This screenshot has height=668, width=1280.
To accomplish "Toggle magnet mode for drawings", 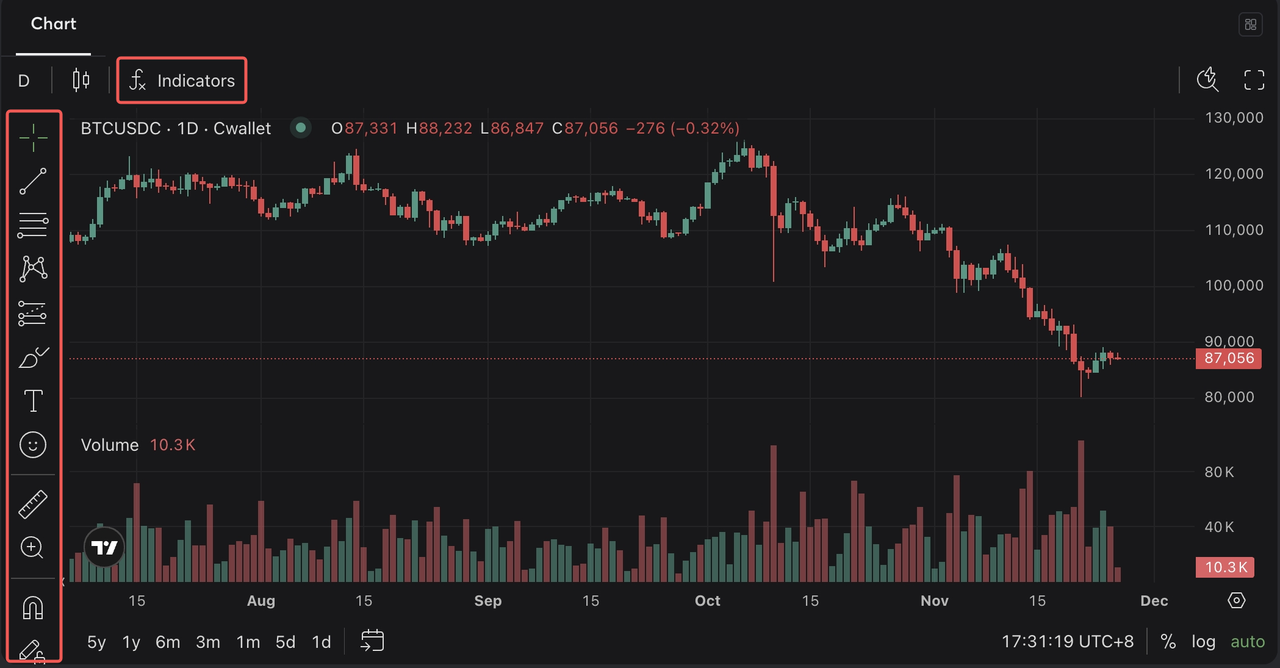I will (x=33, y=607).
